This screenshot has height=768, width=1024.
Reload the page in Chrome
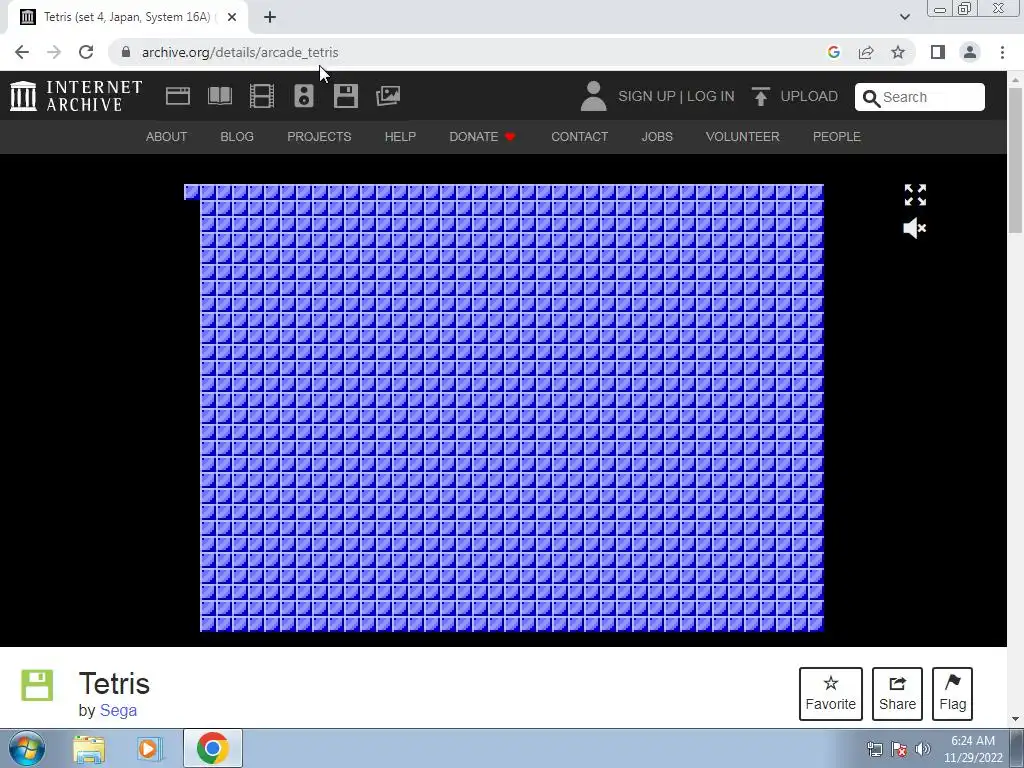[x=86, y=52]
